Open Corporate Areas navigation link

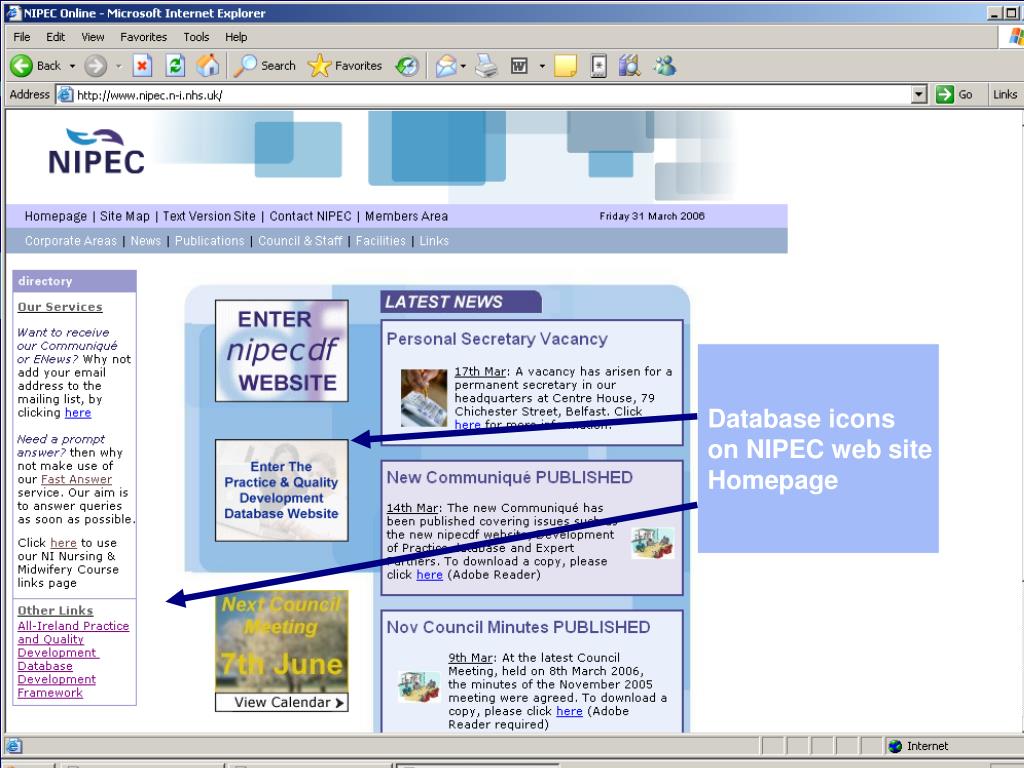tap(71, 241)
